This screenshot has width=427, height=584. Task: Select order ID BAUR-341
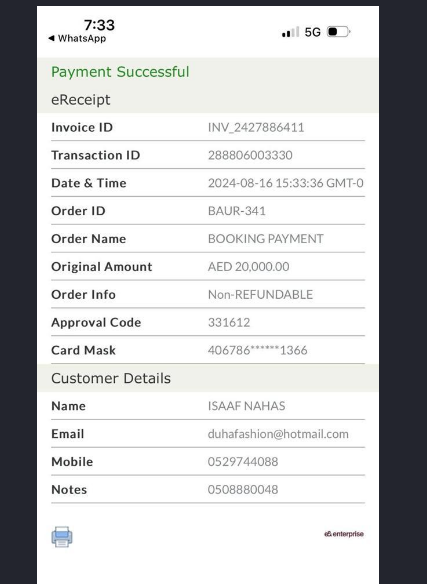pyautogui.click(x=237, y=211)
